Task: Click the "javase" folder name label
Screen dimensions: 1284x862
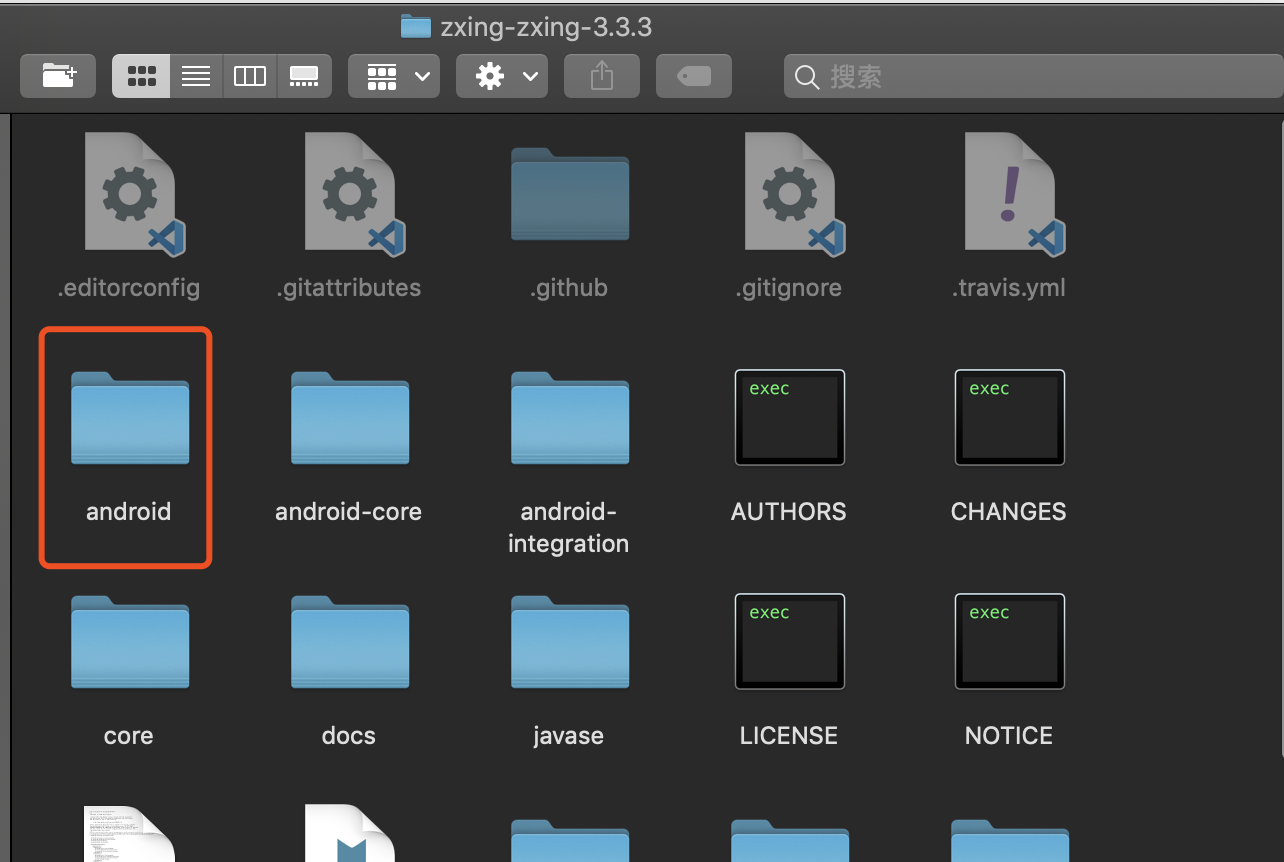Action: [569, 736]
